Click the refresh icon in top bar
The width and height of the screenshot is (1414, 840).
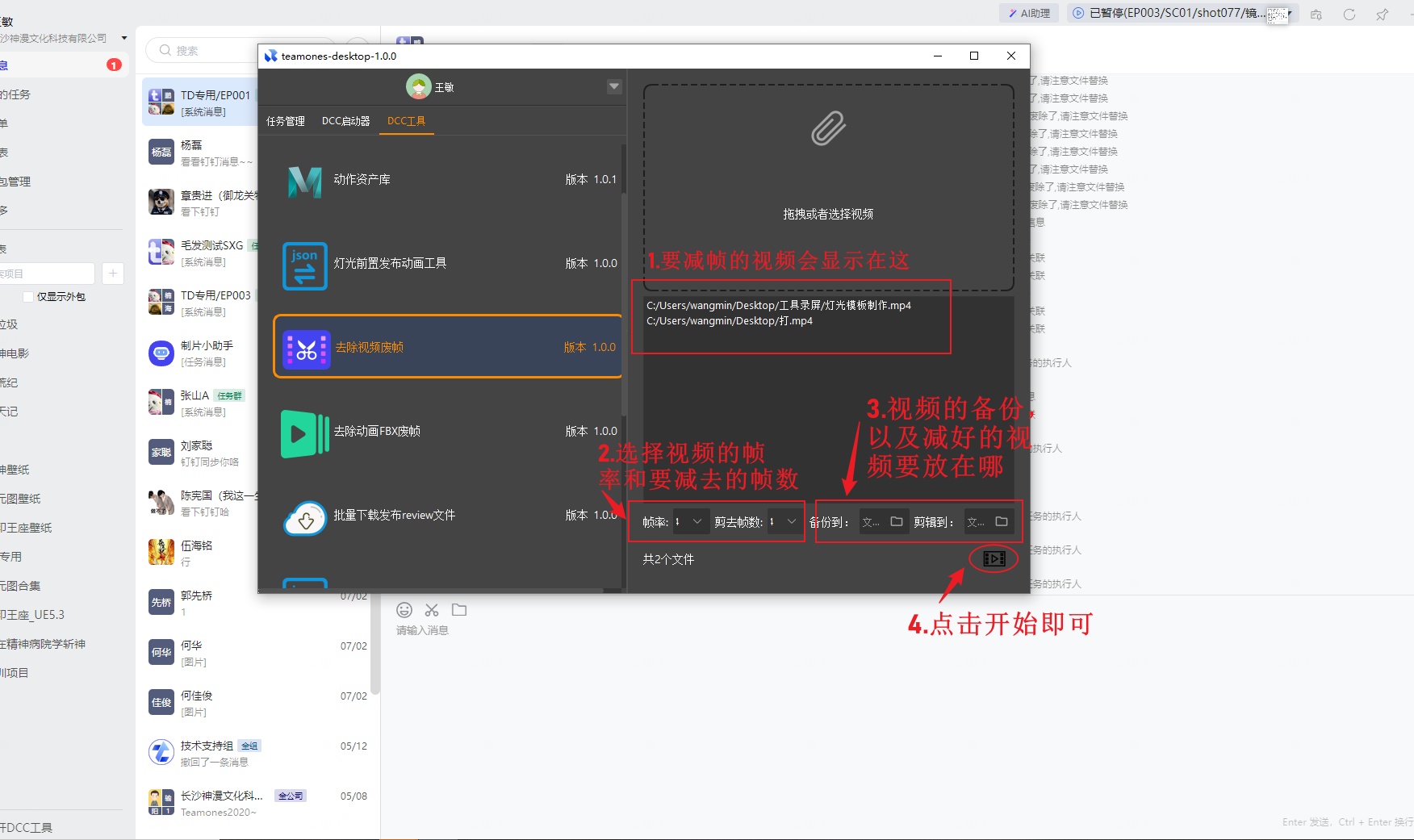1349,14
